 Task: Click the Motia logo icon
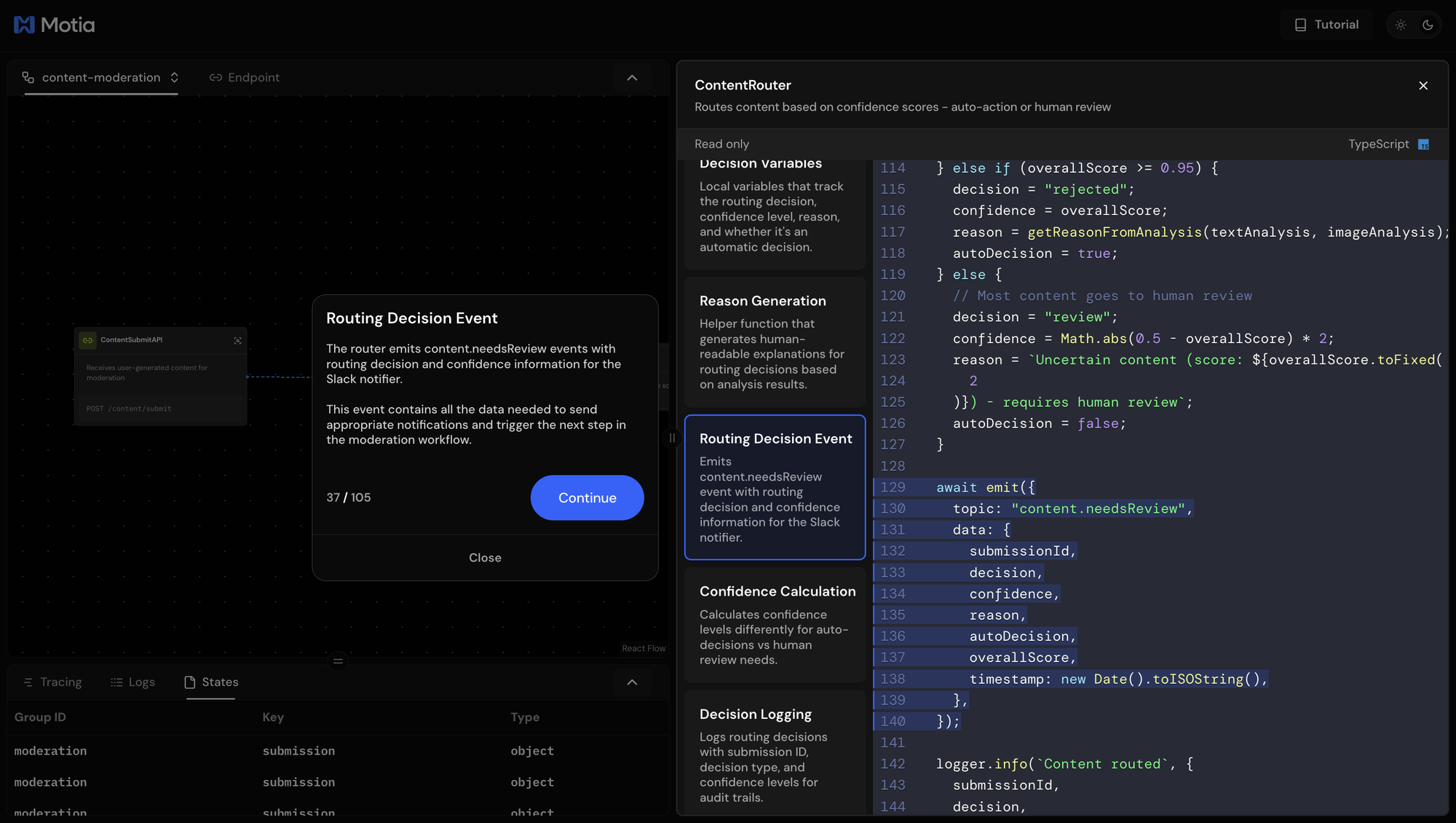pos(24,25)
